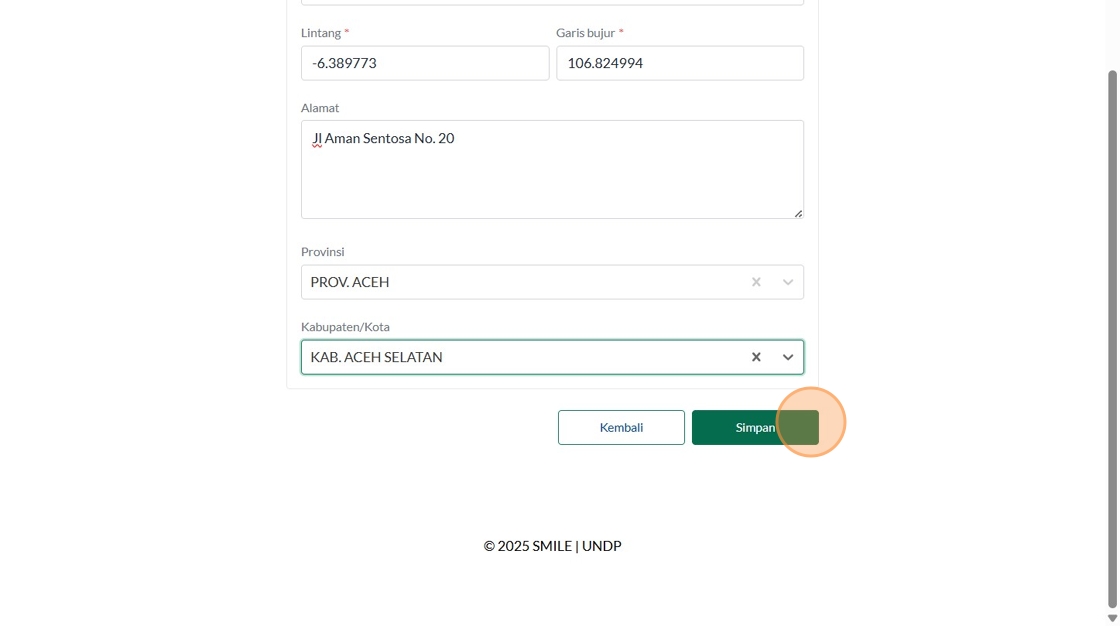Open the PROV. ACEH select box
Screen dimensions: 1120x626
coord(520,282)
